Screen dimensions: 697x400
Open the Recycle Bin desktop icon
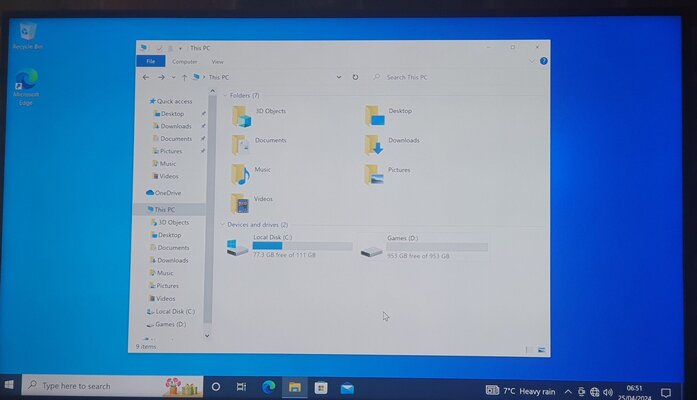pyautogui.click(x=28, y=36)
